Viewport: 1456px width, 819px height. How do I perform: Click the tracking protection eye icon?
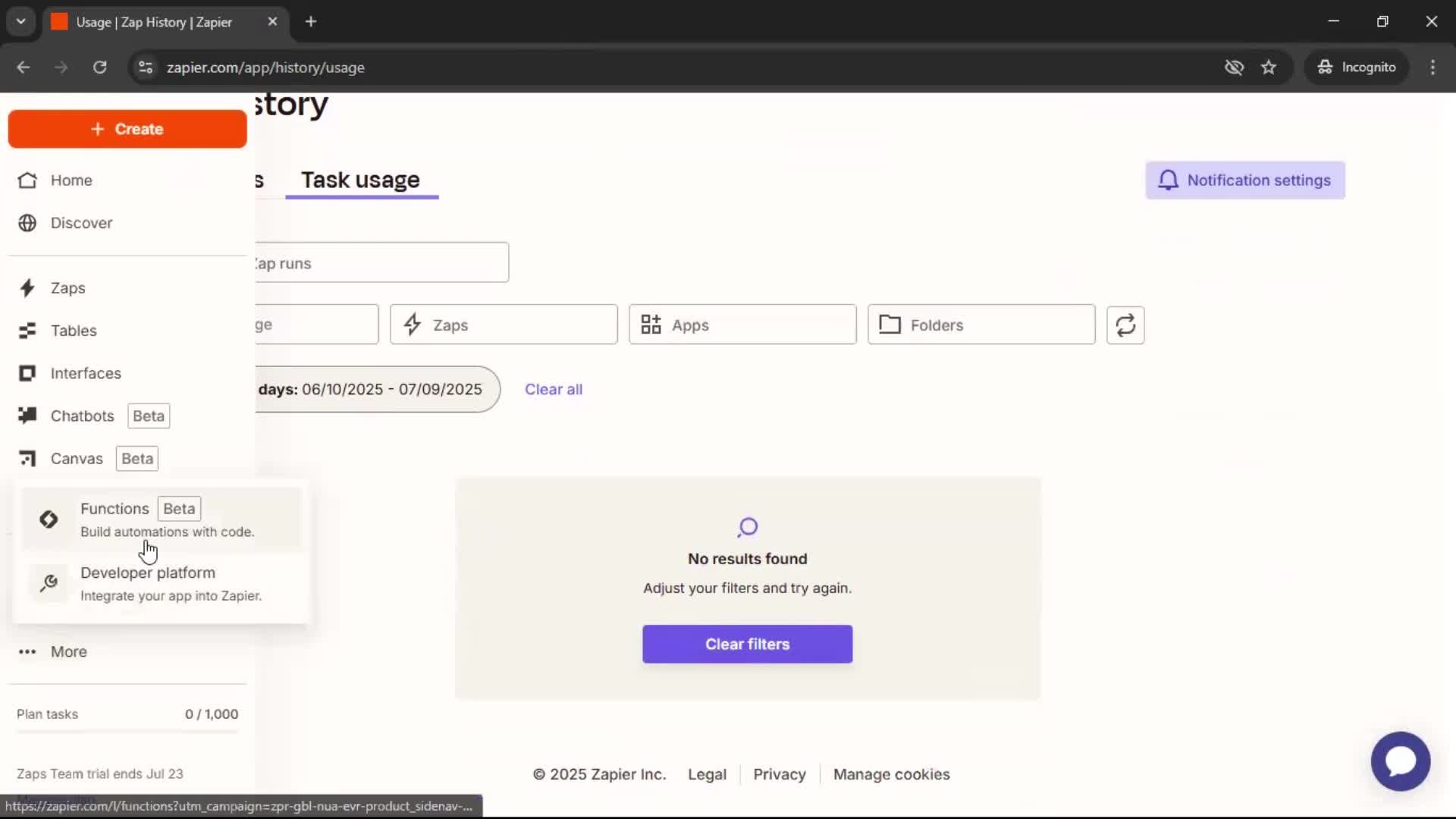(1234, 67)
